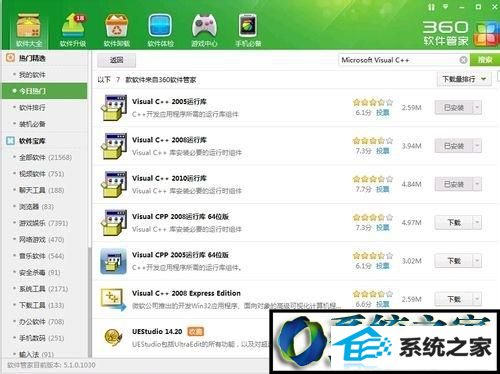Download Visual C++ 2008 Express Edition
This screenshot has height=374, width=500.
pyautogui.click(x=454, y=299)
